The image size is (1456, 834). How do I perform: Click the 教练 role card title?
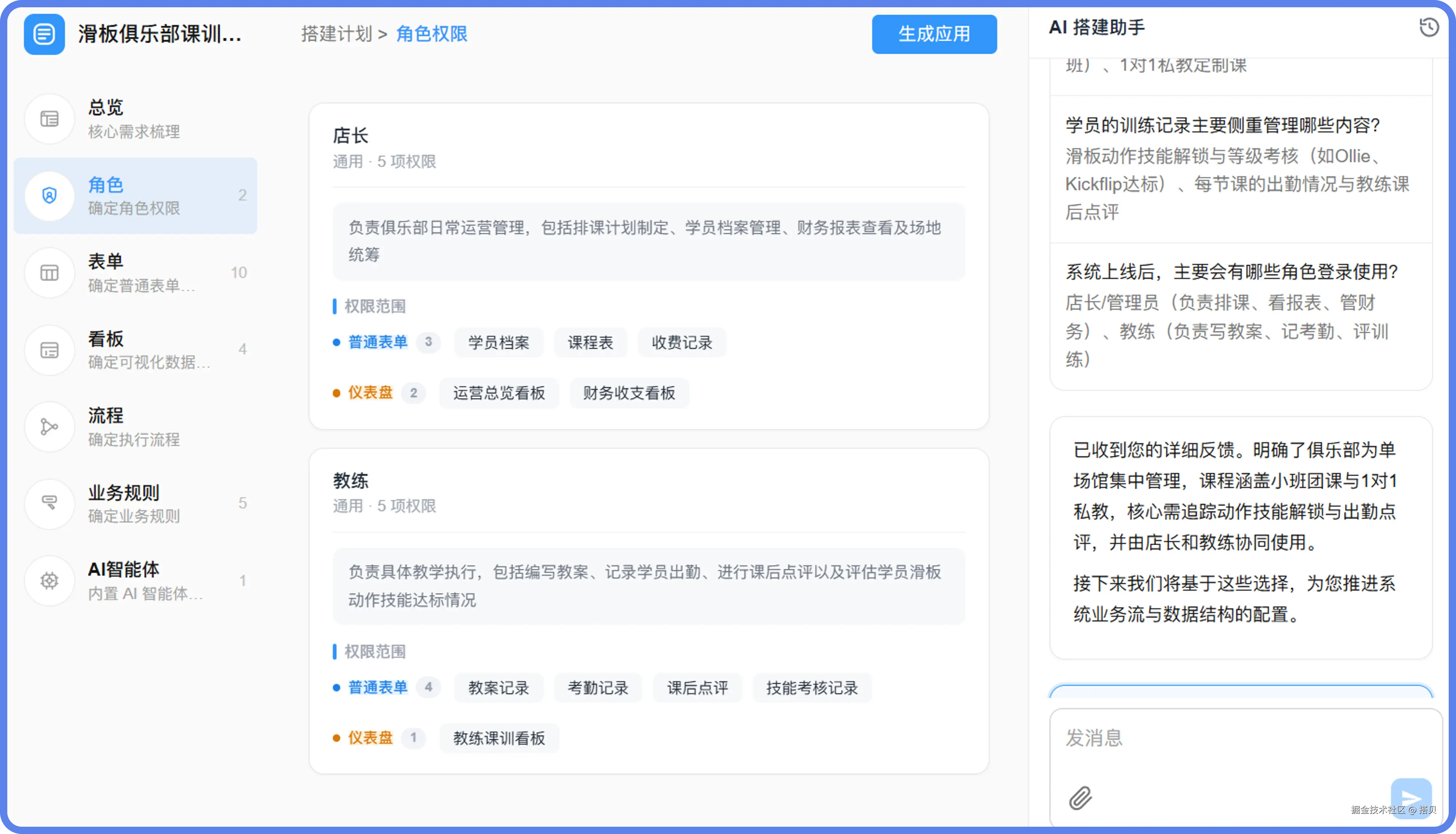(350, 481)
